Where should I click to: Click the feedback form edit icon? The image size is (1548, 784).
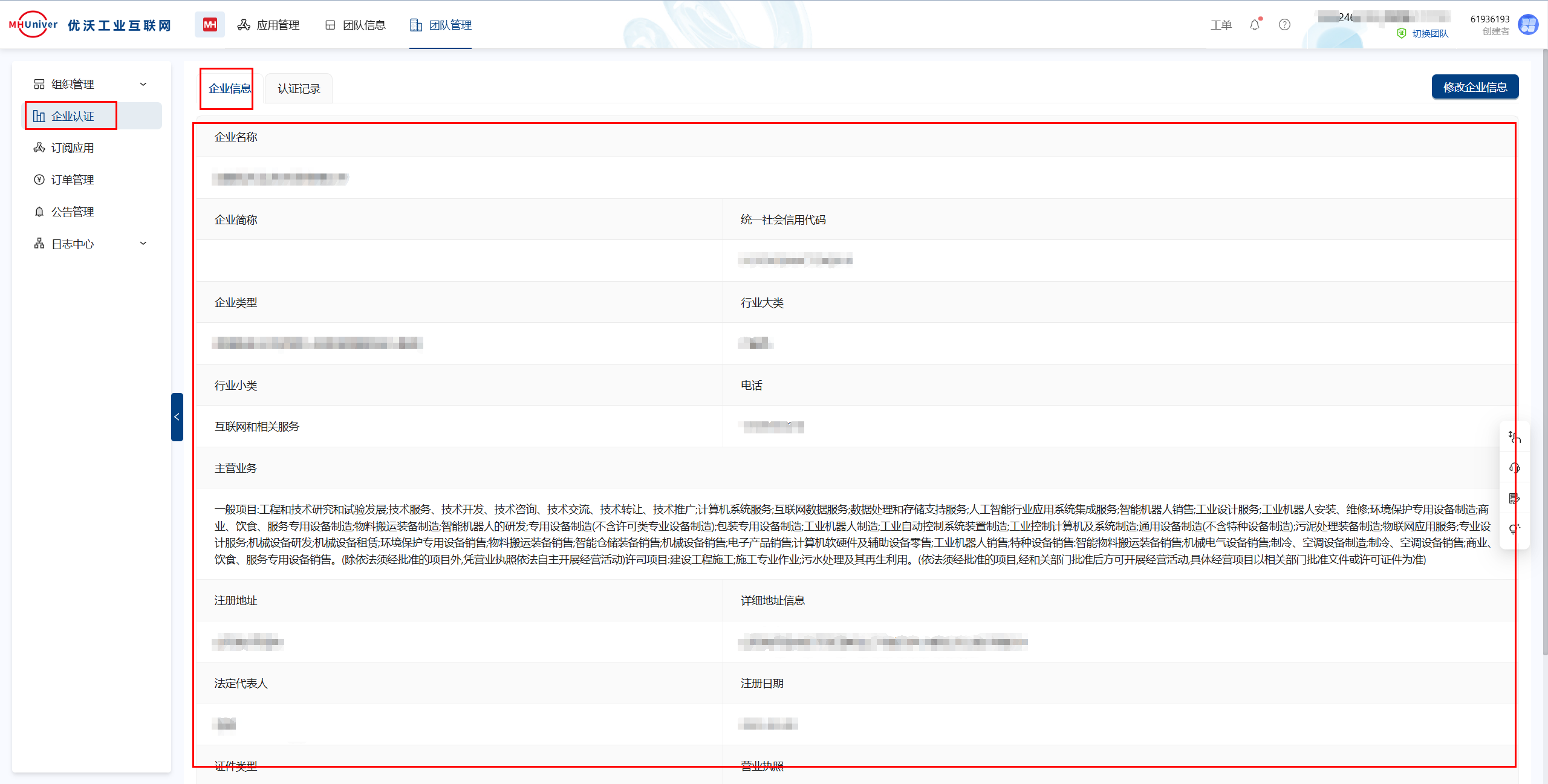click(x=1514, y=499)
